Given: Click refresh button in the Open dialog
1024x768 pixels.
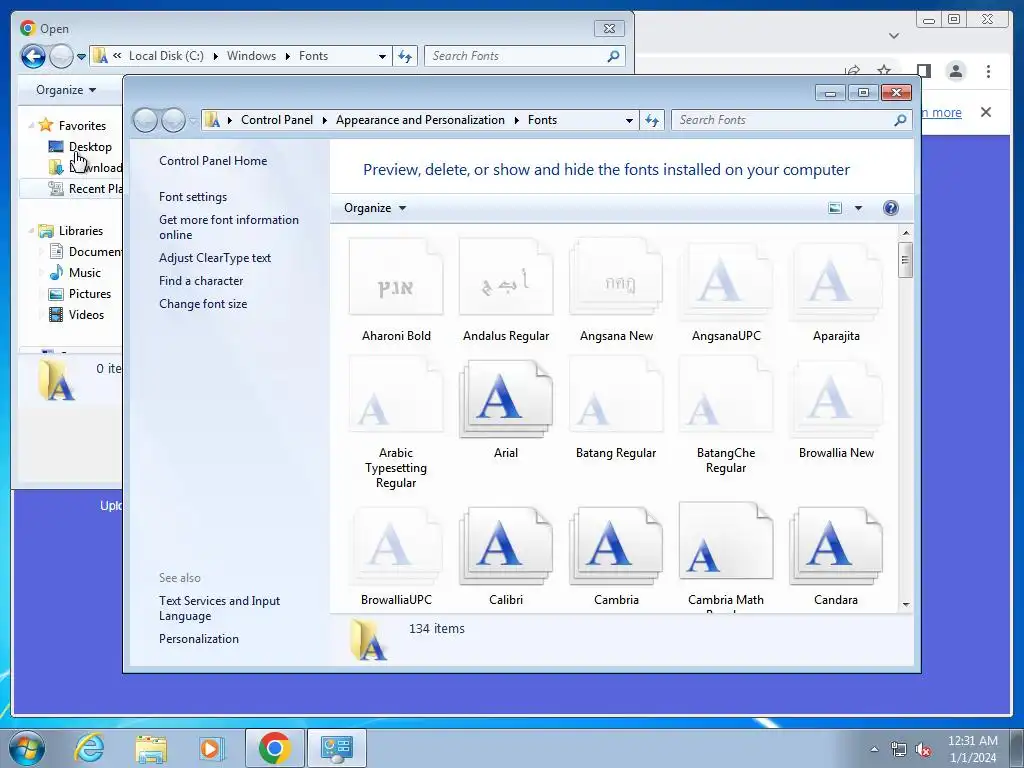Looking at the screenshot, I should [405, 56].
